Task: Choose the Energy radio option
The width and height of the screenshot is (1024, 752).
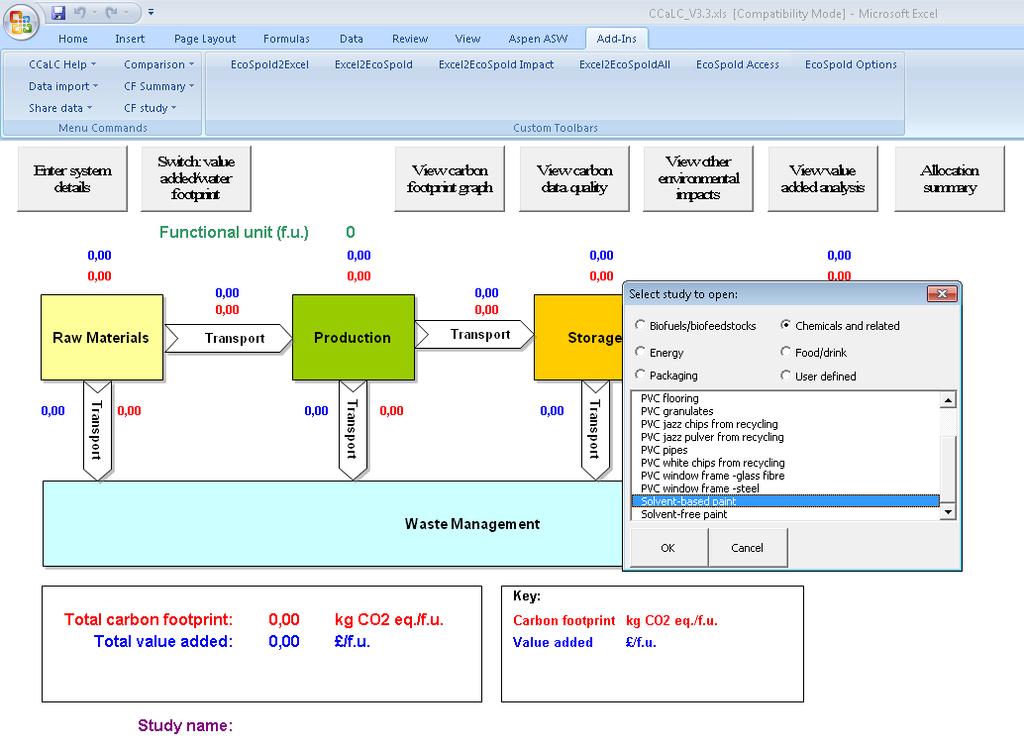Action: 660,352
